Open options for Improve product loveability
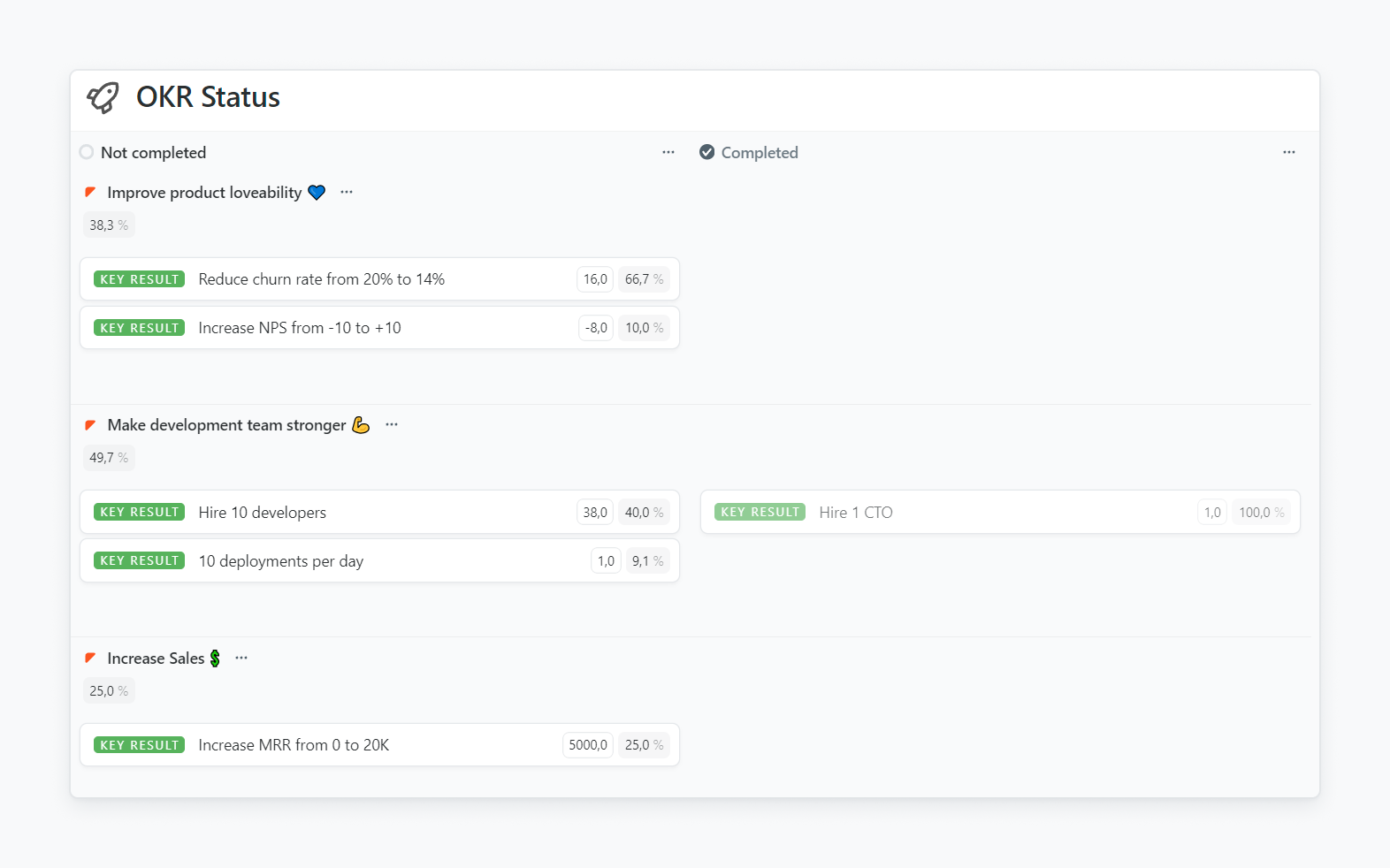Screen dimensions: 1390x868 (x=347, y=192)
